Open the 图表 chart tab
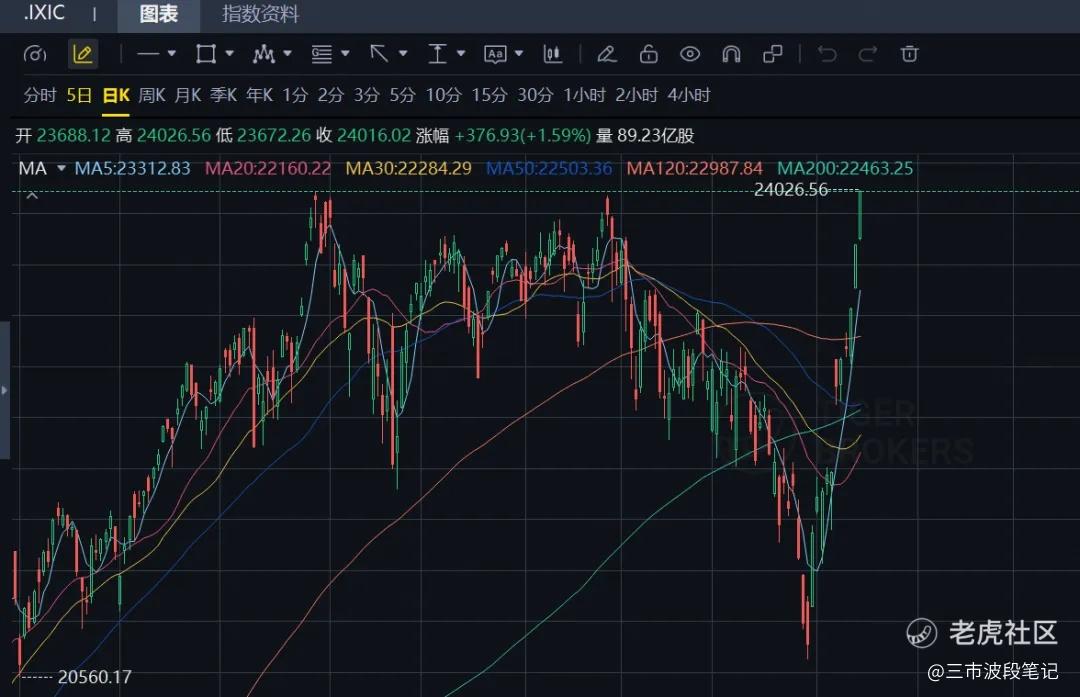The height and width of the screenshot is (697, 1080). click(x=158, y=14)
